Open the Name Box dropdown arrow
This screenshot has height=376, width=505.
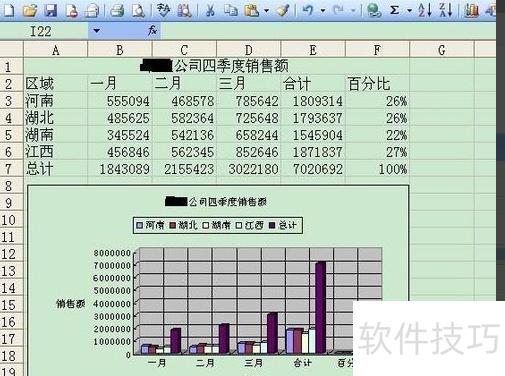click(x=96, y=31)
